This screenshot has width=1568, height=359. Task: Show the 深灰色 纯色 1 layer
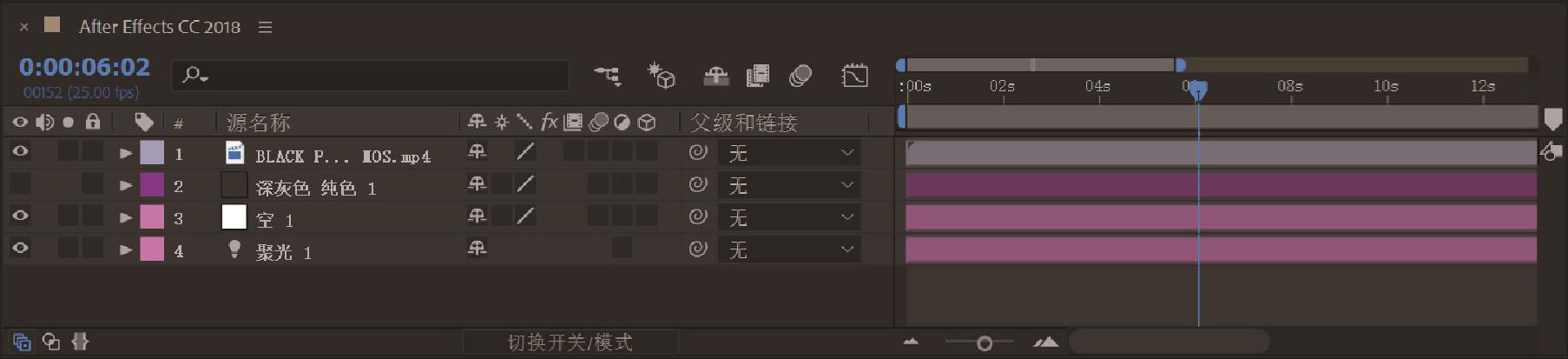coord(20,184)
